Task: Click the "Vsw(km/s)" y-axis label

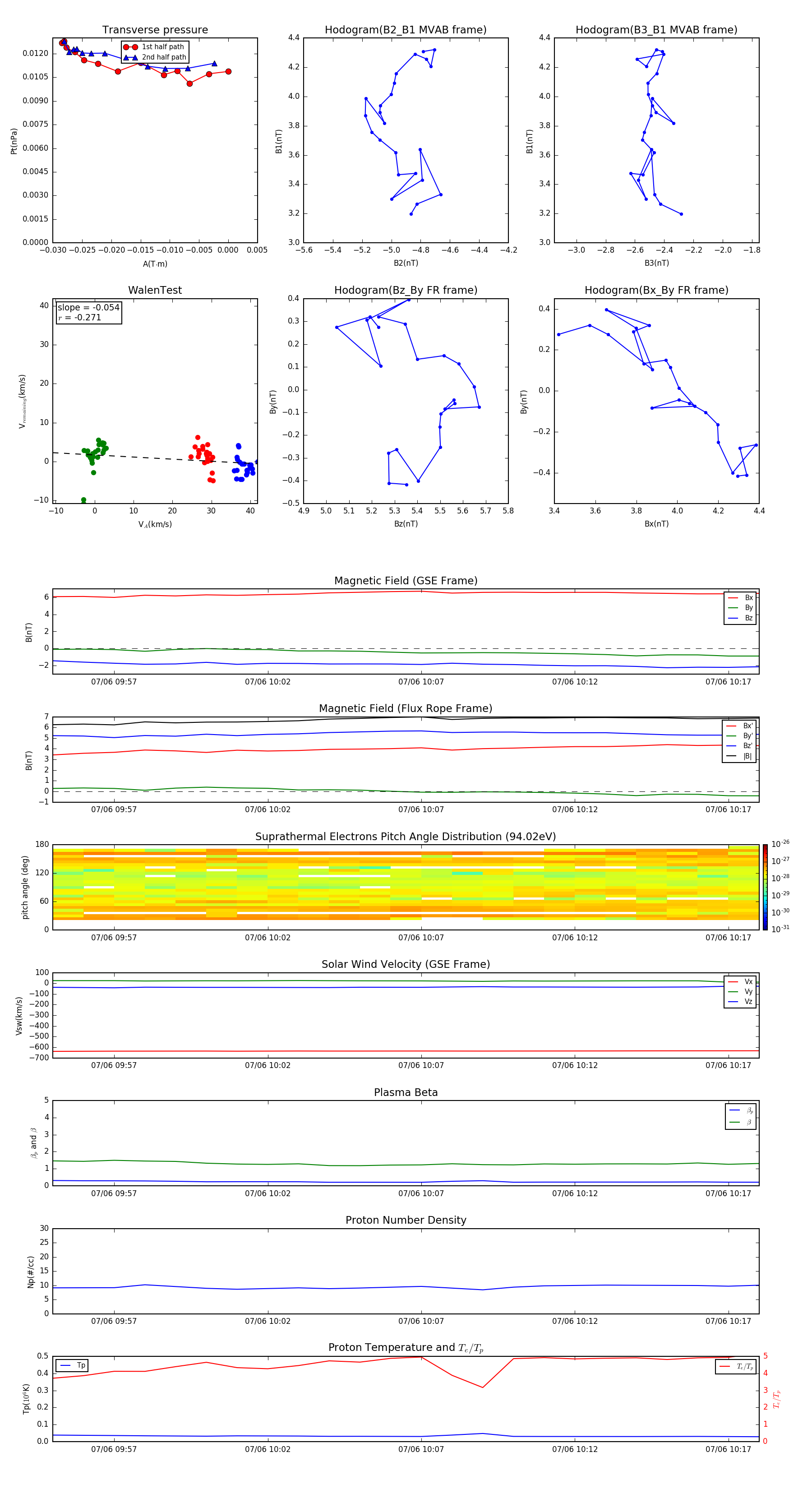Action: pos(18,1016)
